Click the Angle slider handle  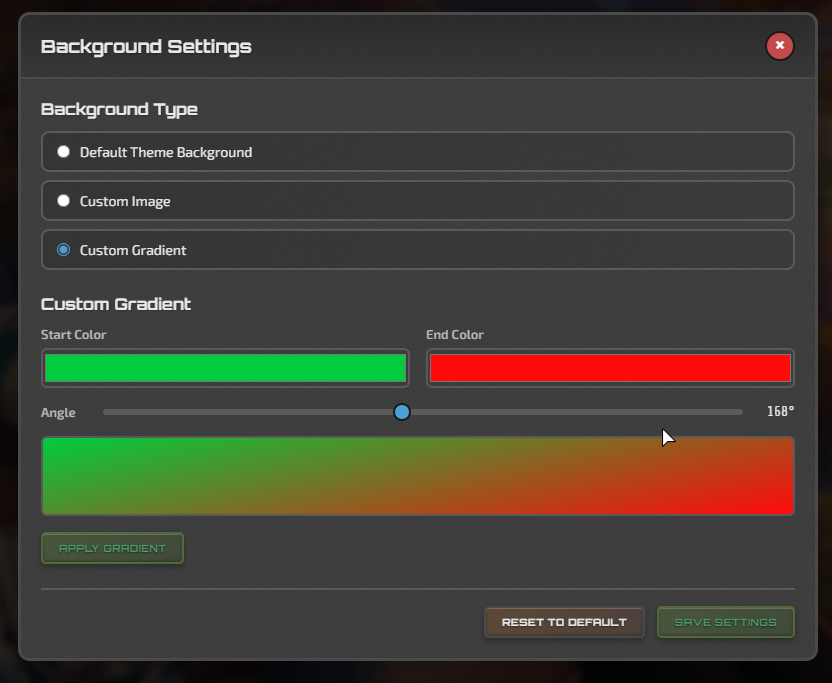[x=402, y=412]
